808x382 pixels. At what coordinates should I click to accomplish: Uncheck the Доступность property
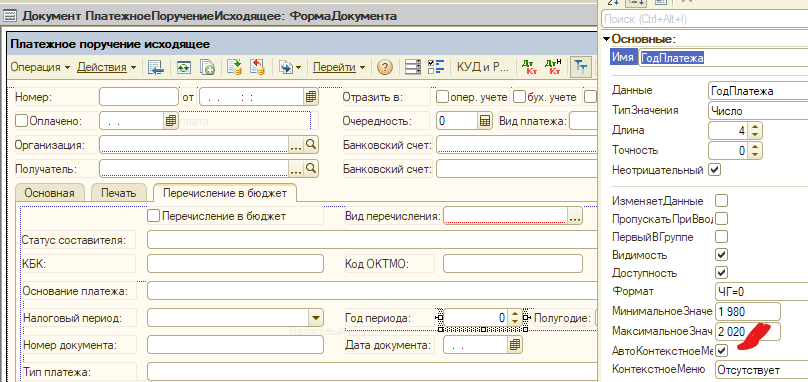722,273
